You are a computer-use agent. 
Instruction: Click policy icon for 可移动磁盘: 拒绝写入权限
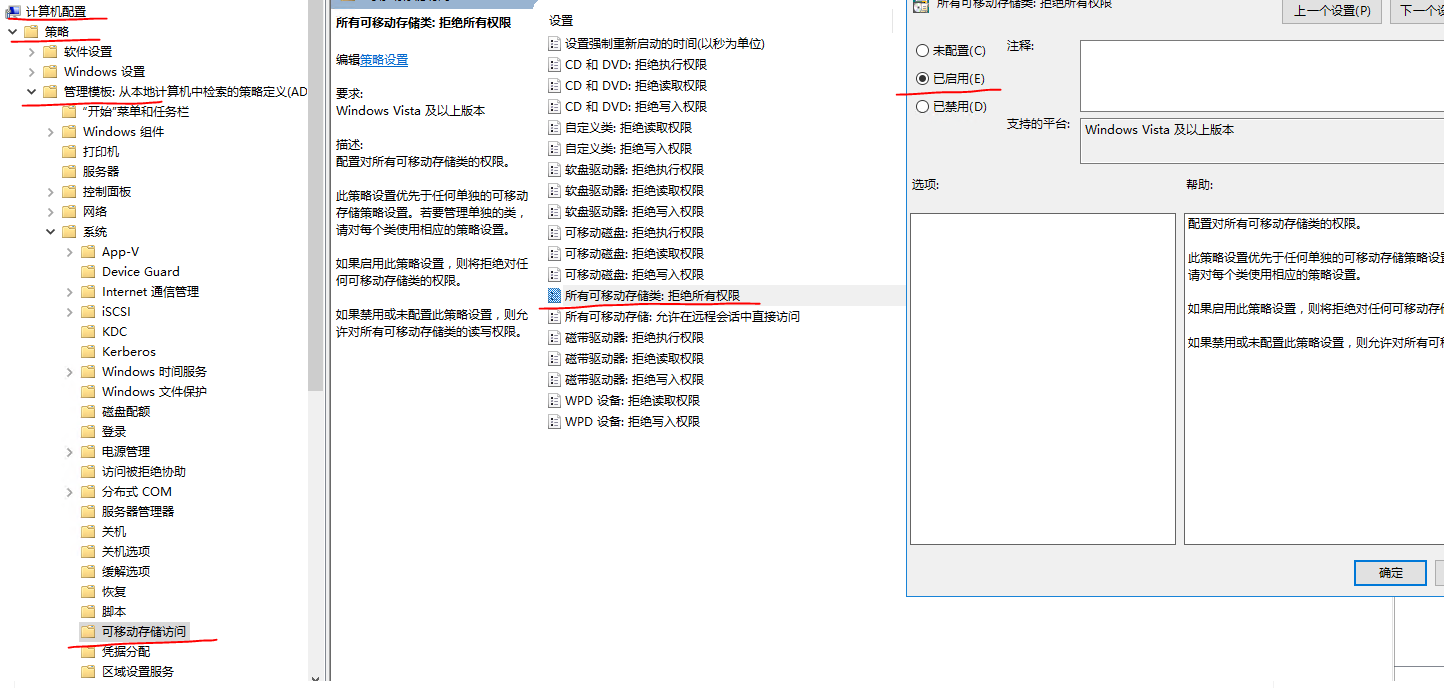(x=555, y=274)
